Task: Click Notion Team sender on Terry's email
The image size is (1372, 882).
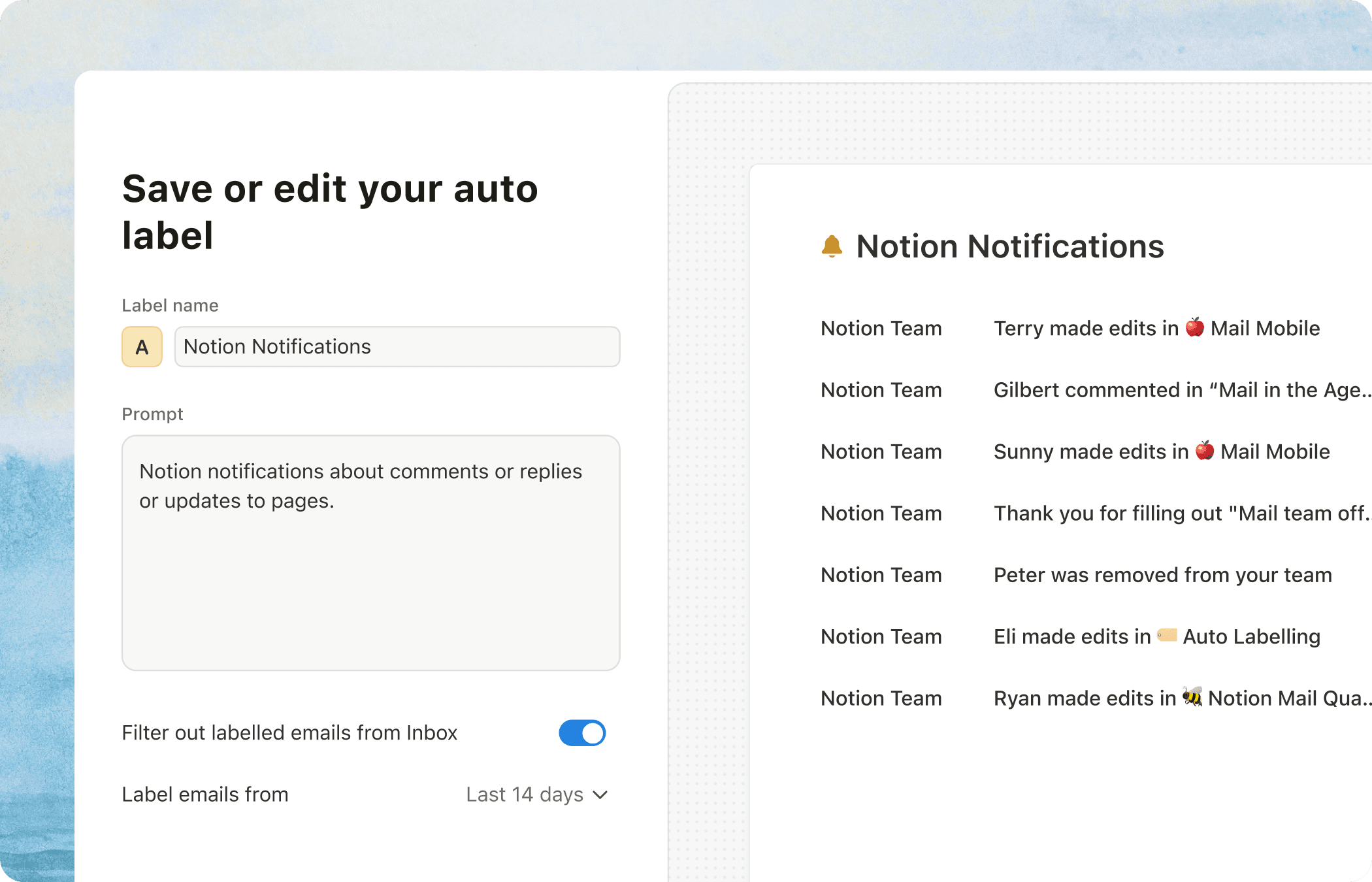Action: (x=881, y=328)
